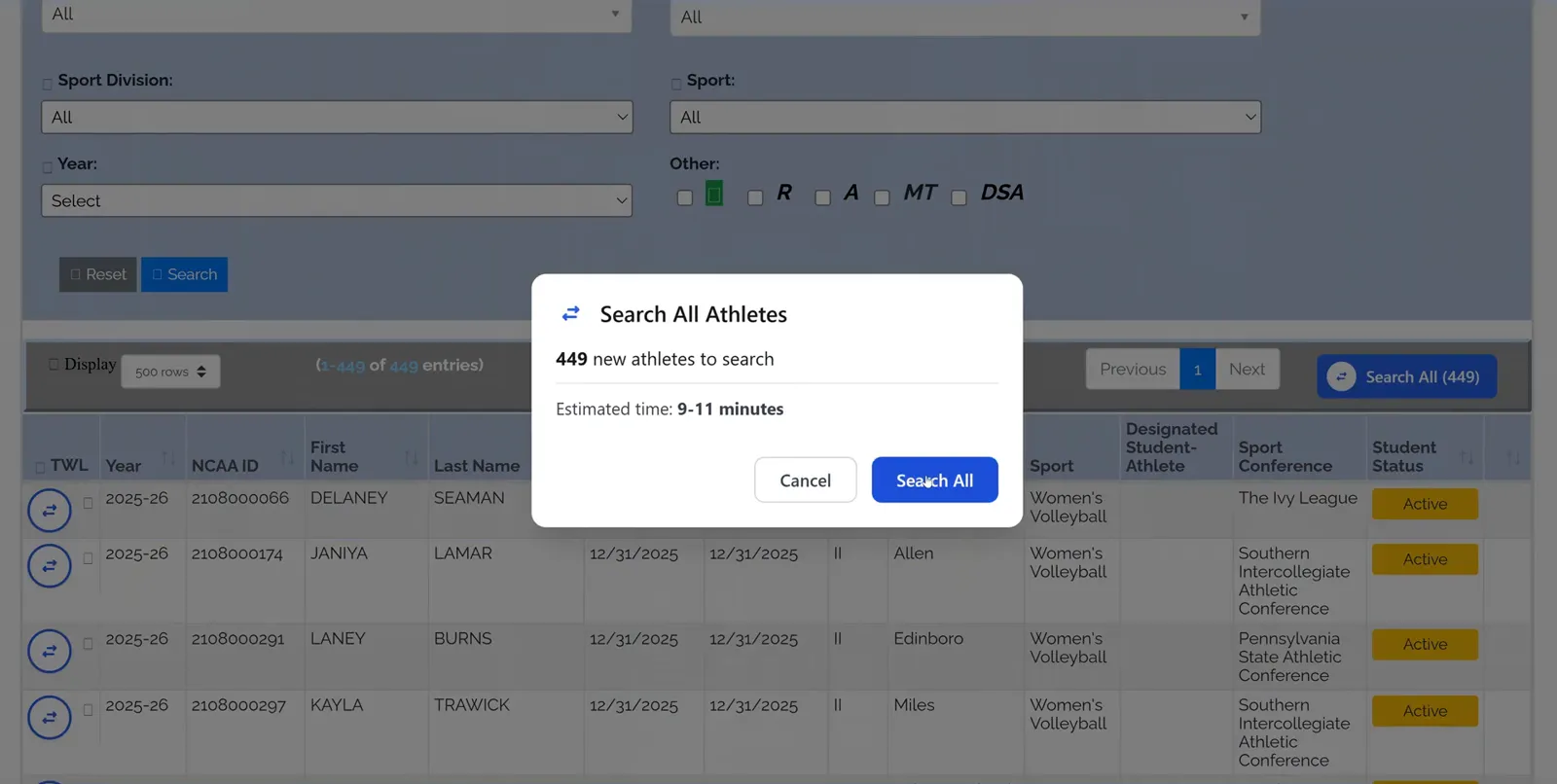Image resolution: width=1557 pixels, height=784 pixels.
Task: Open the top-left All dropdown
Action: point(337,15)
